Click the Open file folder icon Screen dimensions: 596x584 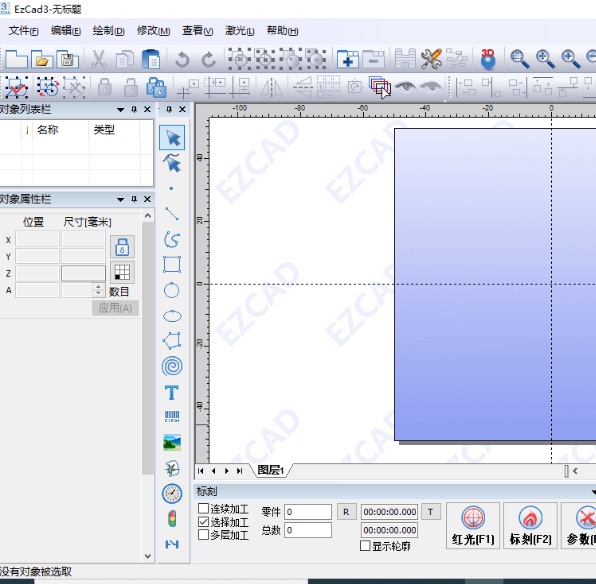pyautogui.click(x=42, y=59)
